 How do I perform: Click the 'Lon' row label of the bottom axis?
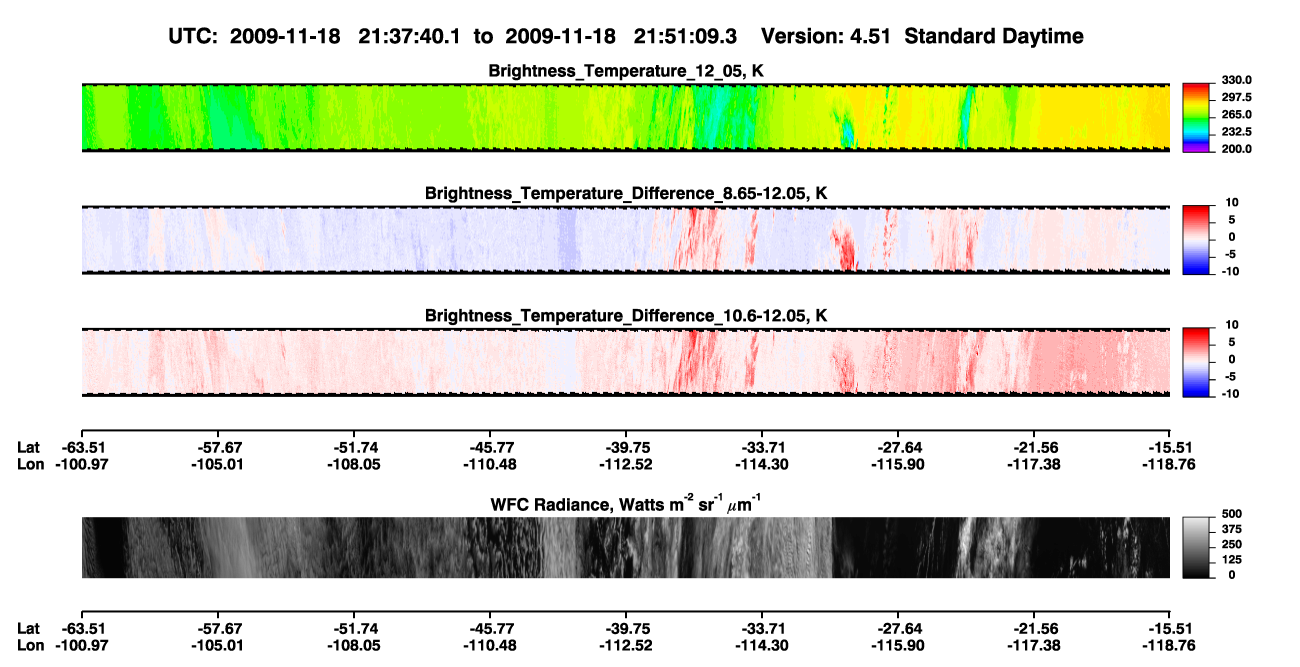coord(31,644)
